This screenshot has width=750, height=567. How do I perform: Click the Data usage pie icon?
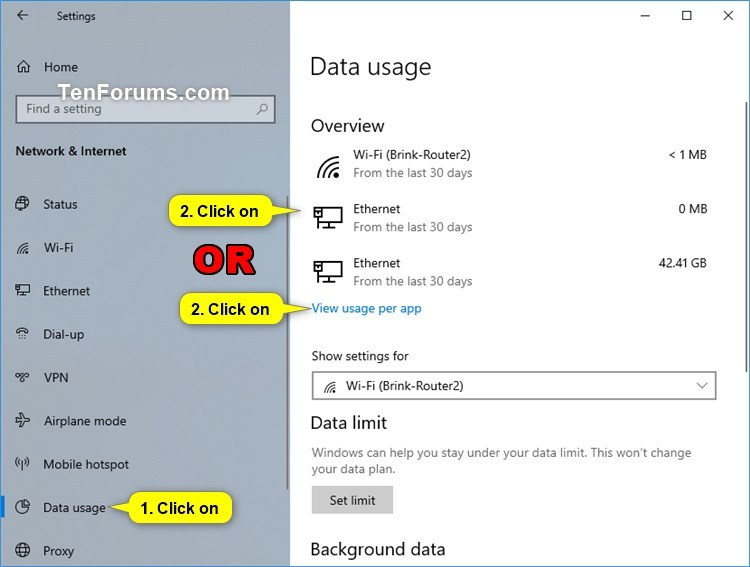click(22, 507)
